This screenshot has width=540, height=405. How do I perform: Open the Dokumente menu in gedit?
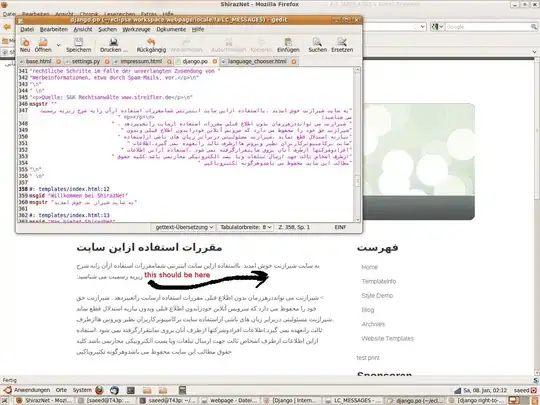[x=171, y=30]
